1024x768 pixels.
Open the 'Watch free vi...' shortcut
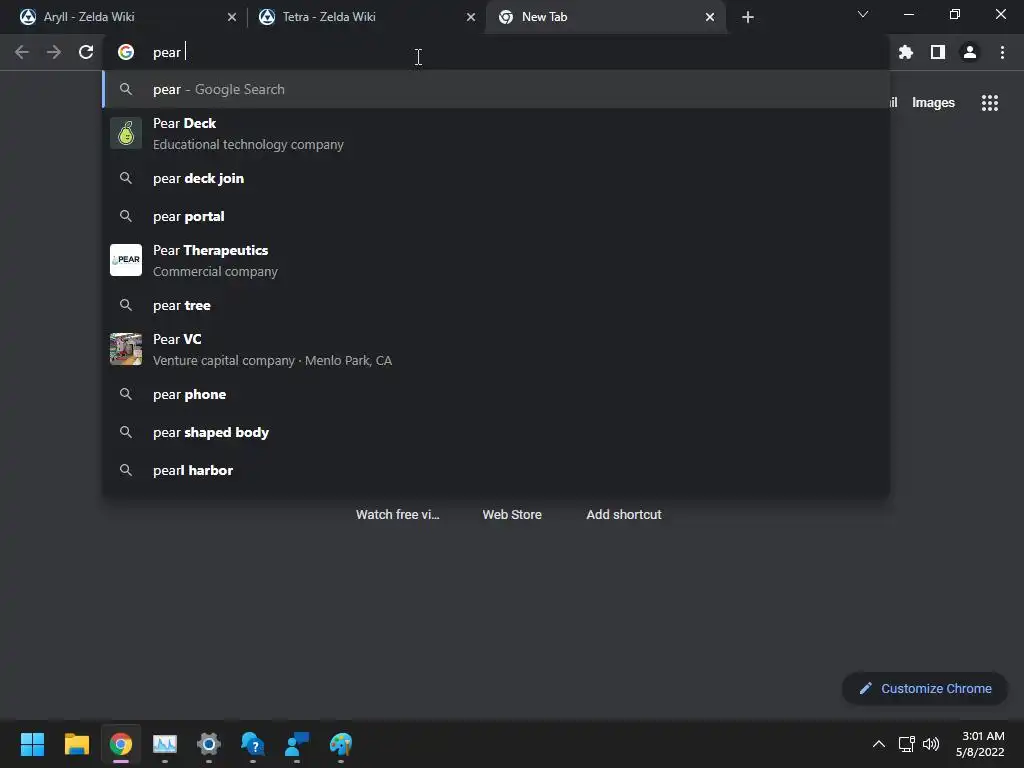pyautogui.click(x=398, y=515)
